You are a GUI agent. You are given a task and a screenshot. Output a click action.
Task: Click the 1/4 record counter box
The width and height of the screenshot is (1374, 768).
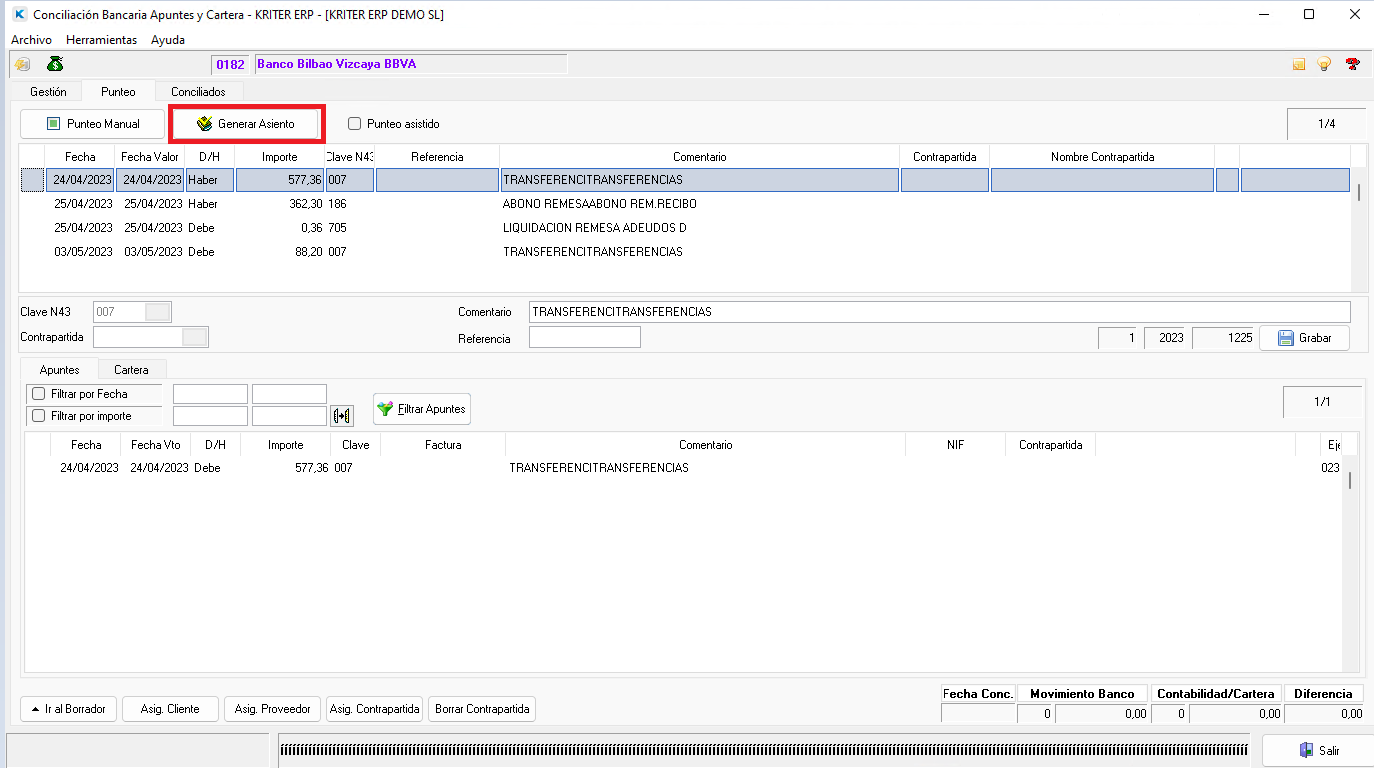tap(1326, 124)
